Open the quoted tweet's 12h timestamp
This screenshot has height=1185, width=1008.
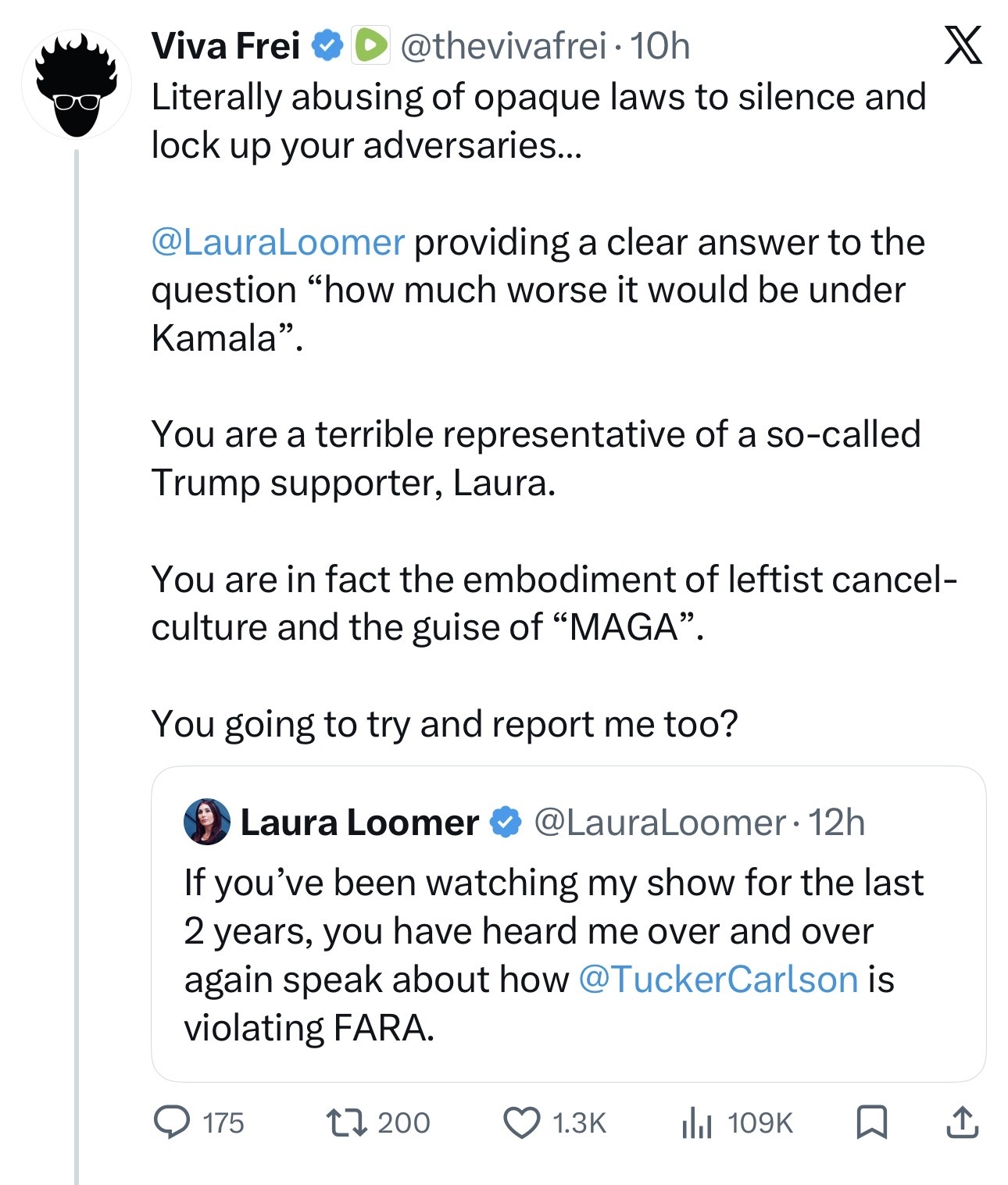pyautogui.click(x=837, y=822)
